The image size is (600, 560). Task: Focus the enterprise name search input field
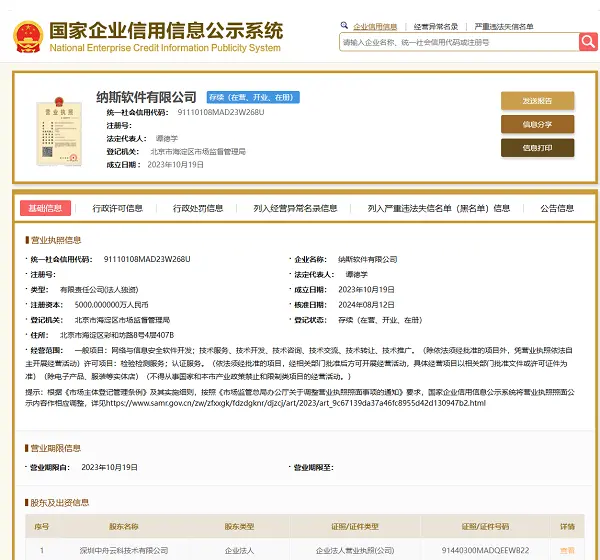pos(459,42)
